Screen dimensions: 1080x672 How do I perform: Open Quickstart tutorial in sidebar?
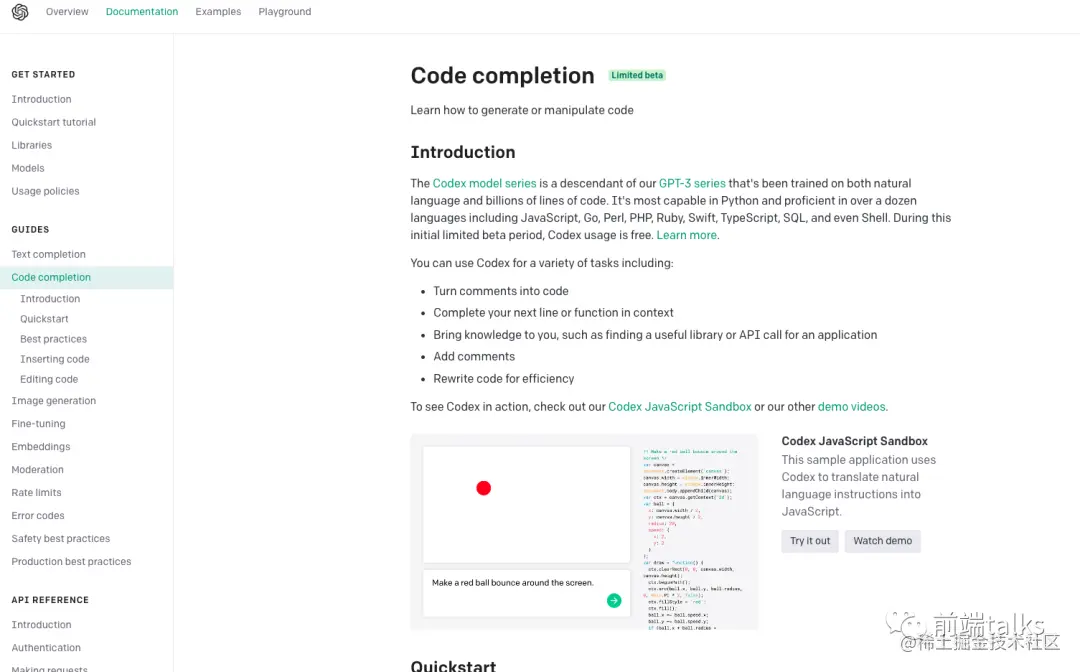coord(54,122)
